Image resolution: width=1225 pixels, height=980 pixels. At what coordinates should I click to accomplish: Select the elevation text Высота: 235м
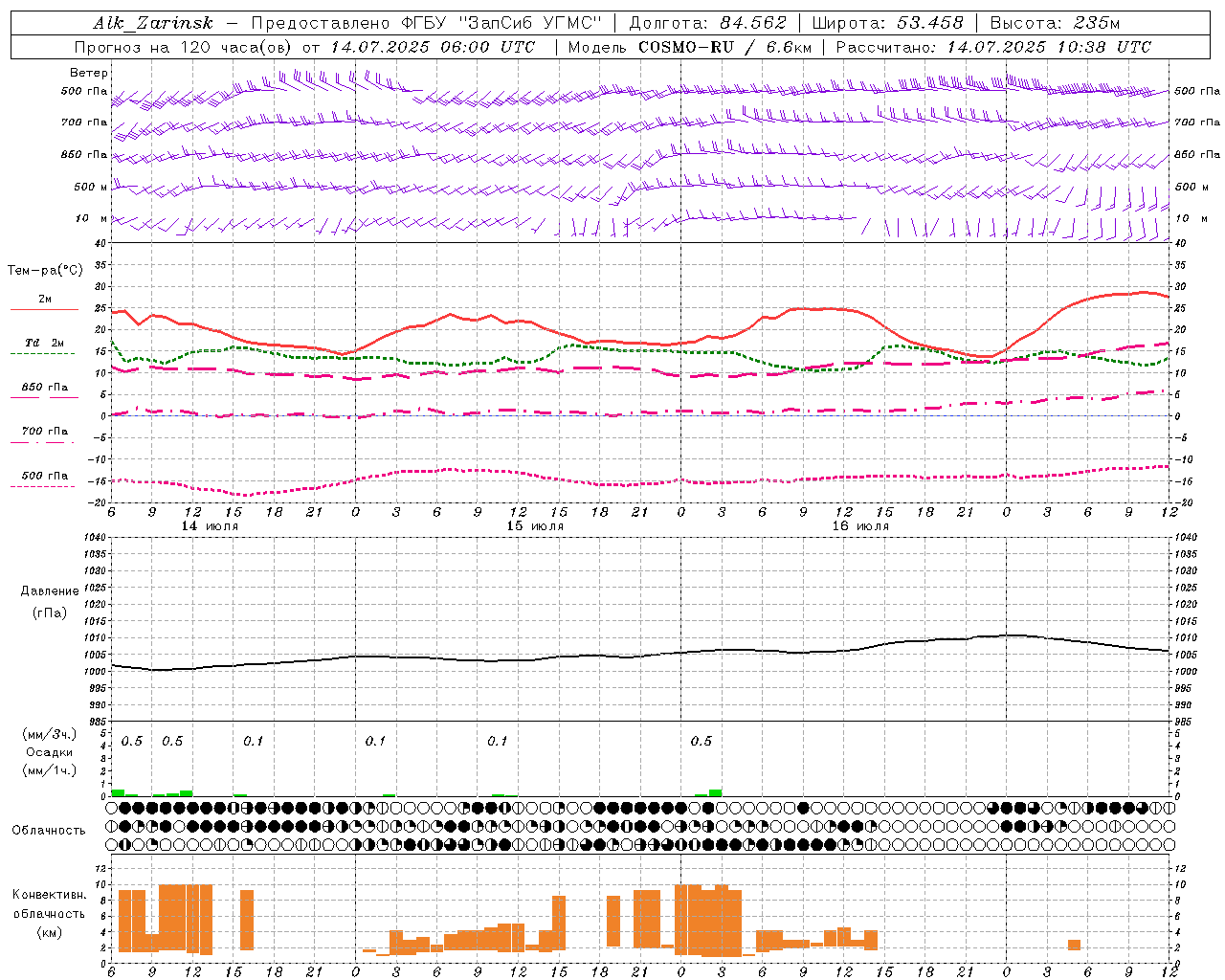[x=1055, y=23]
